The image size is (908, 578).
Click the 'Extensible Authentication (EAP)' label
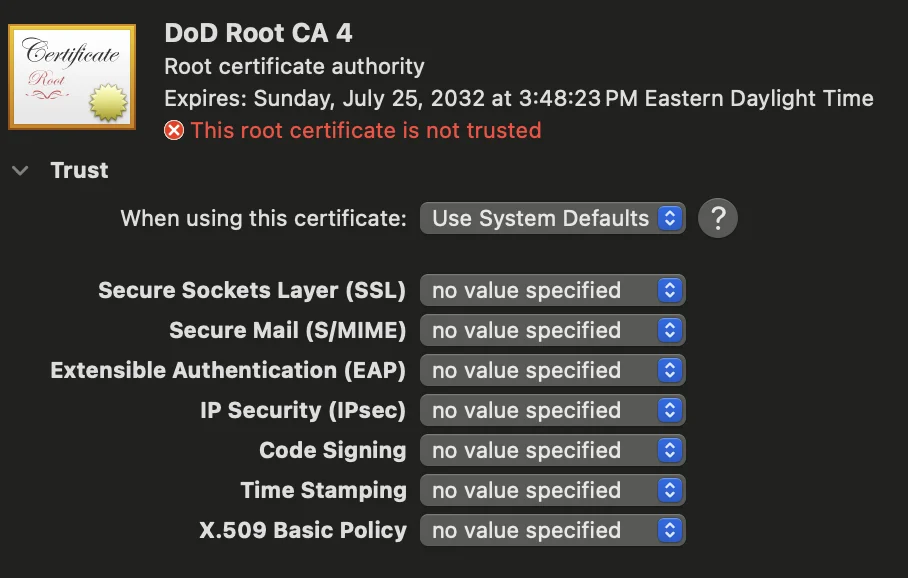(x=228, y=370)
